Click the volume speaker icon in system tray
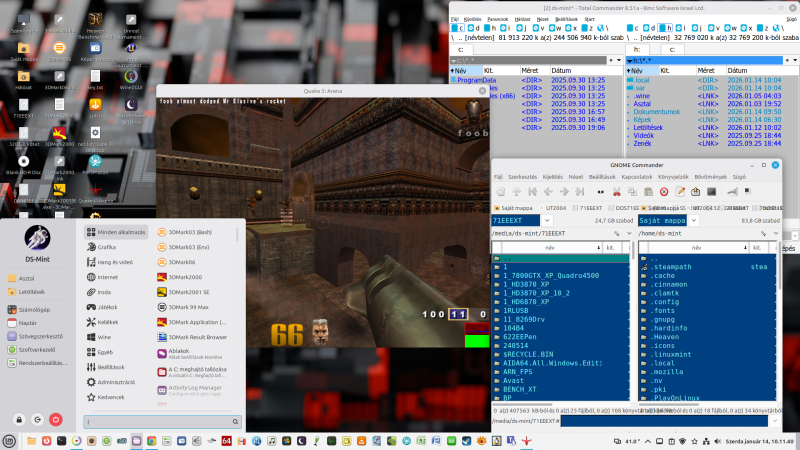 pos(717,441)
